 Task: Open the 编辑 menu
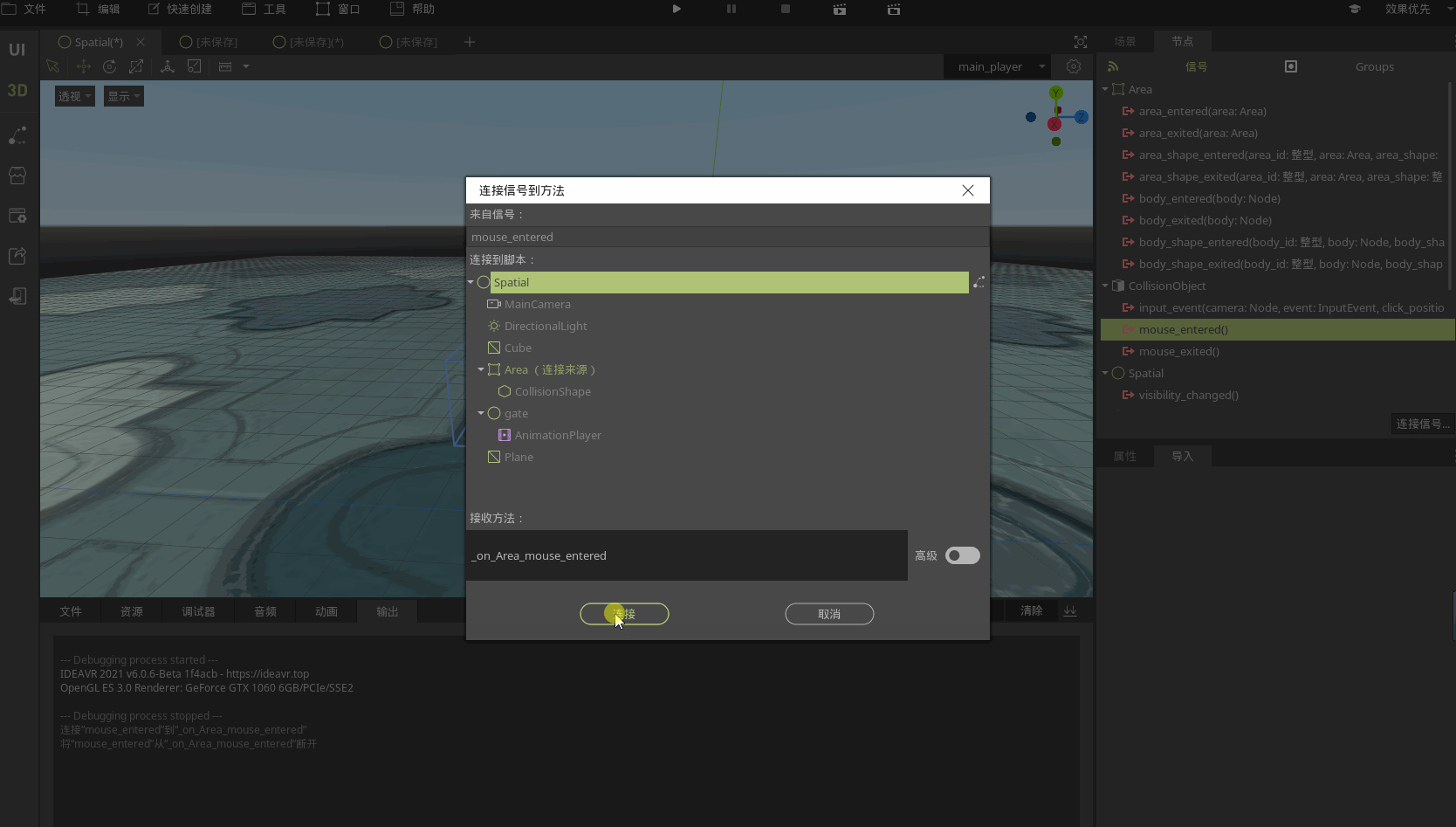pyautogui.click(x=99, y=9)
